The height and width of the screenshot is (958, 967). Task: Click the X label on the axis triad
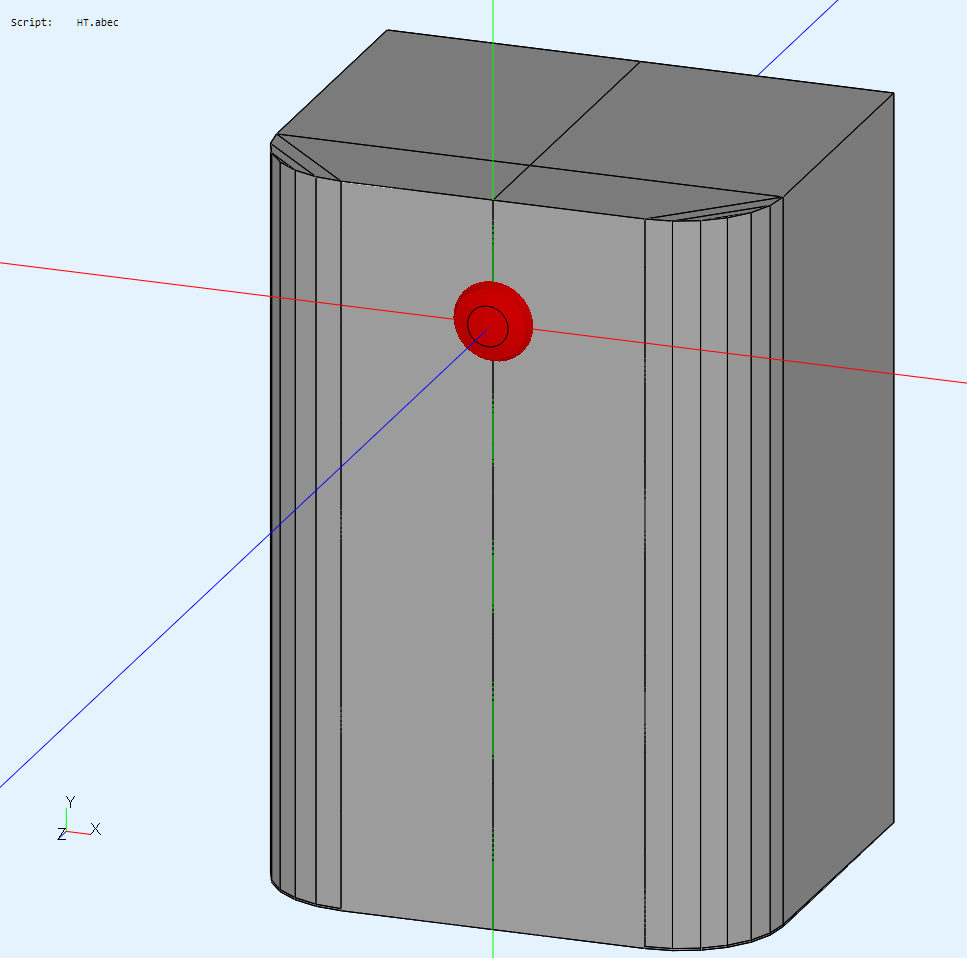[x=96, y=829]
